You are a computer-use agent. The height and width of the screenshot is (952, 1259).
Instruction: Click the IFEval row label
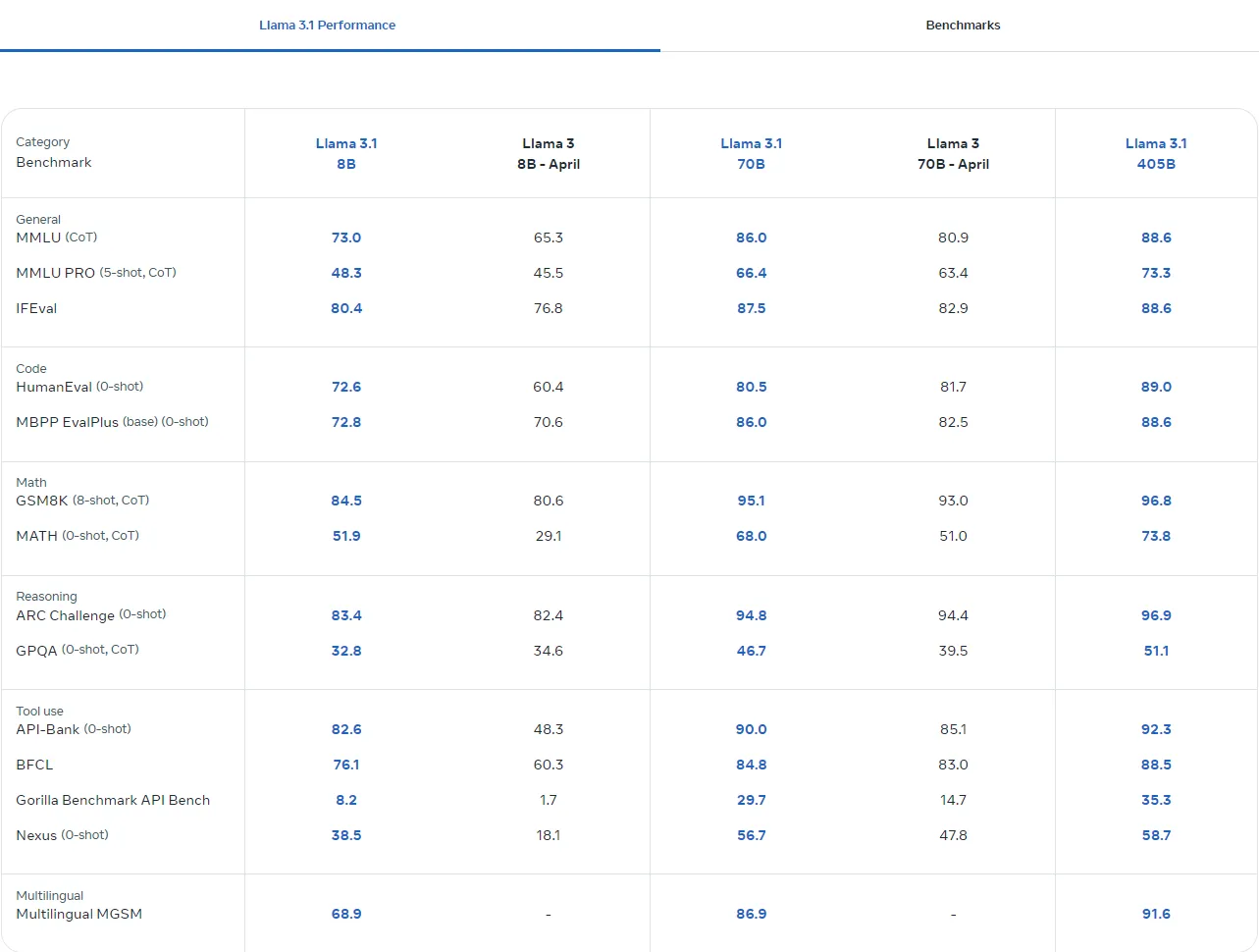point(36,308)
